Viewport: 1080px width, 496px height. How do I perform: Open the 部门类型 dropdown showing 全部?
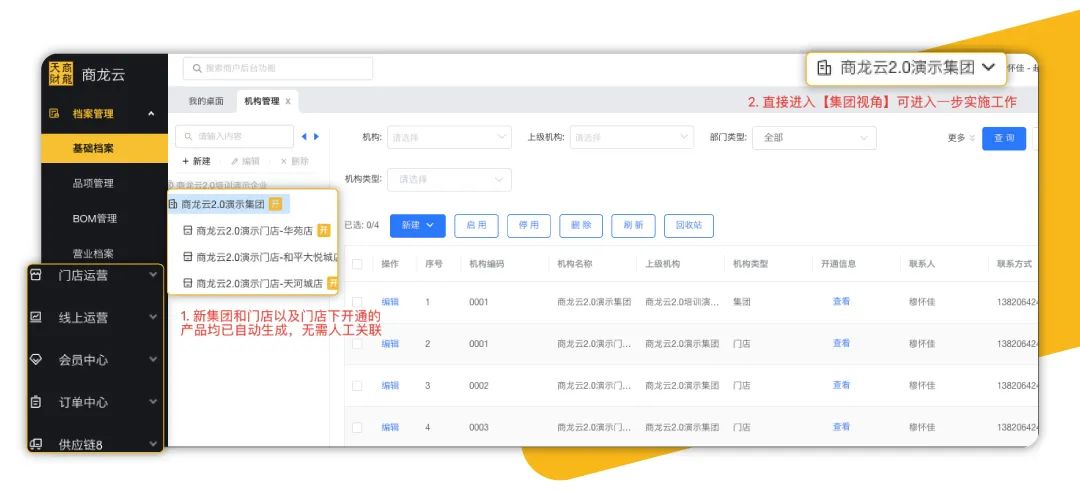(814, 137)
